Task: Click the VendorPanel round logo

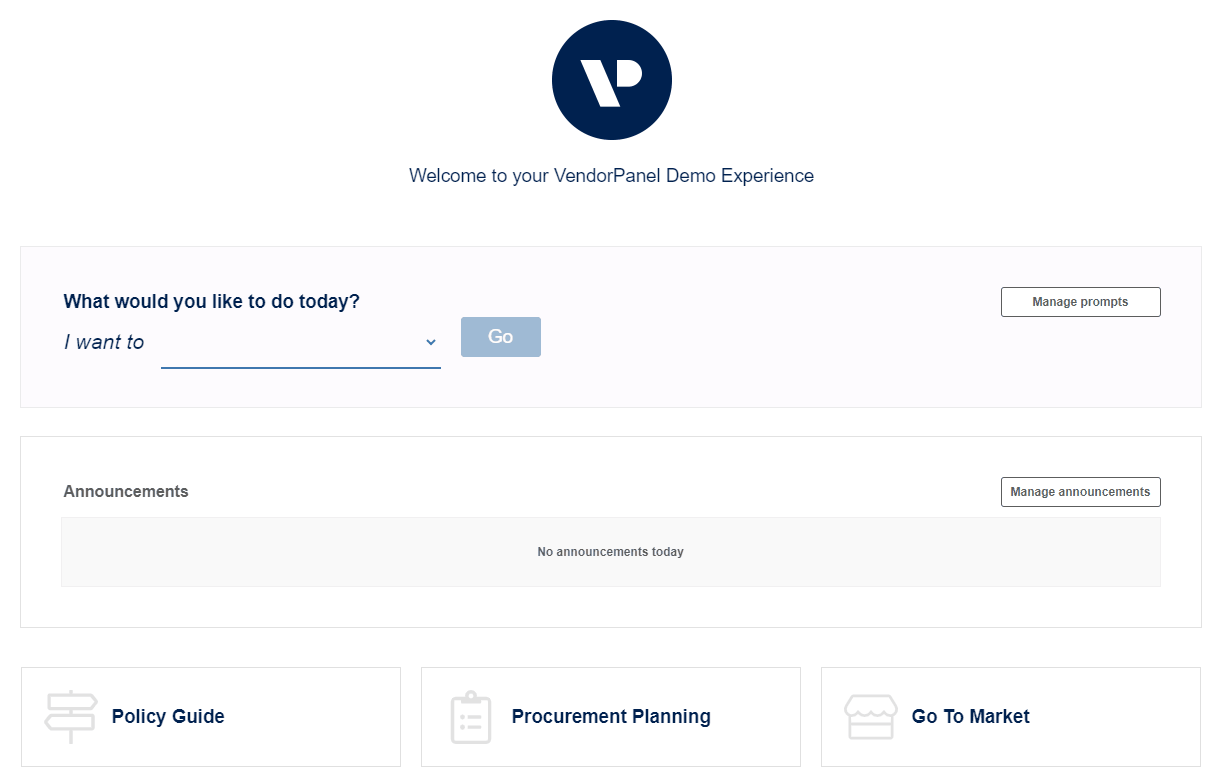Action: 611,80
